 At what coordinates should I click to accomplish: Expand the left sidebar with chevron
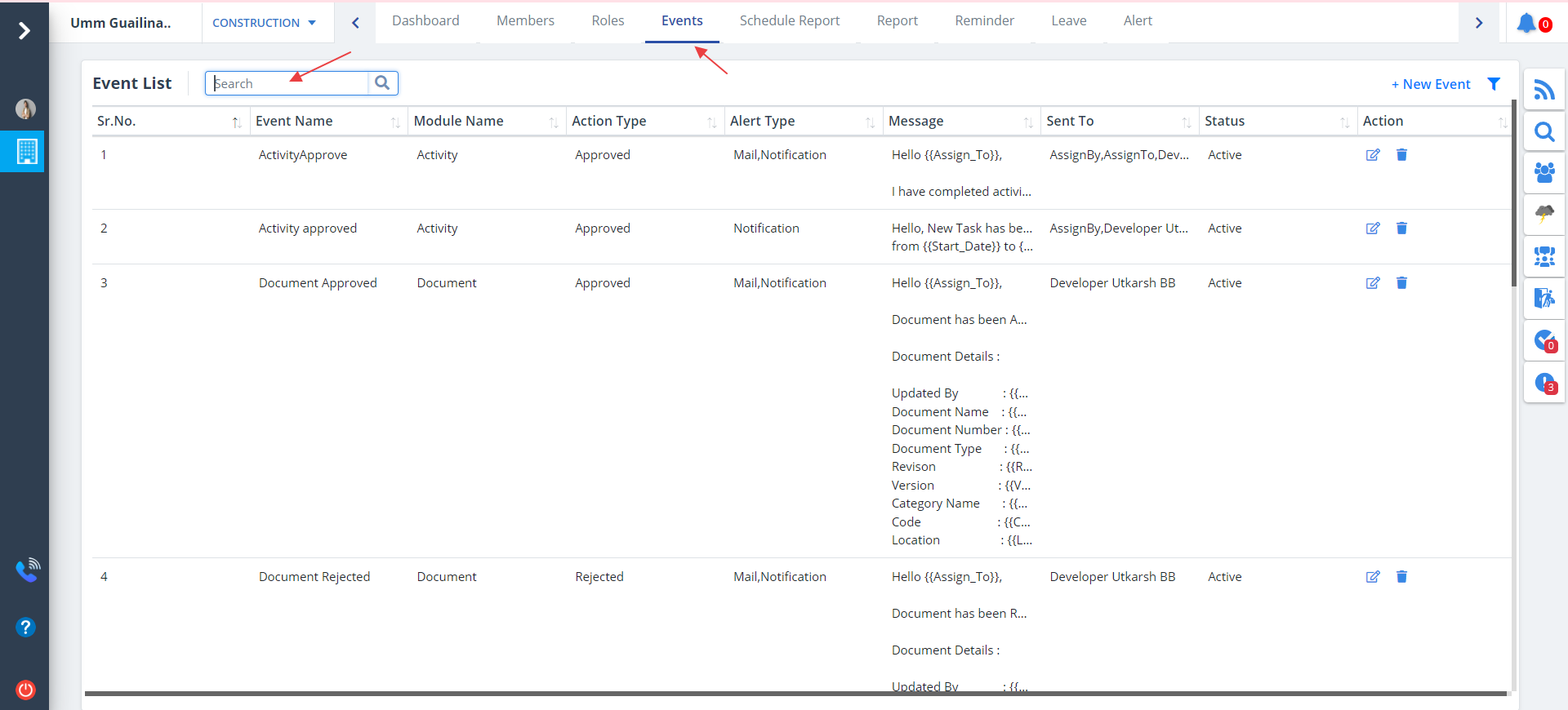coord(24,31)
